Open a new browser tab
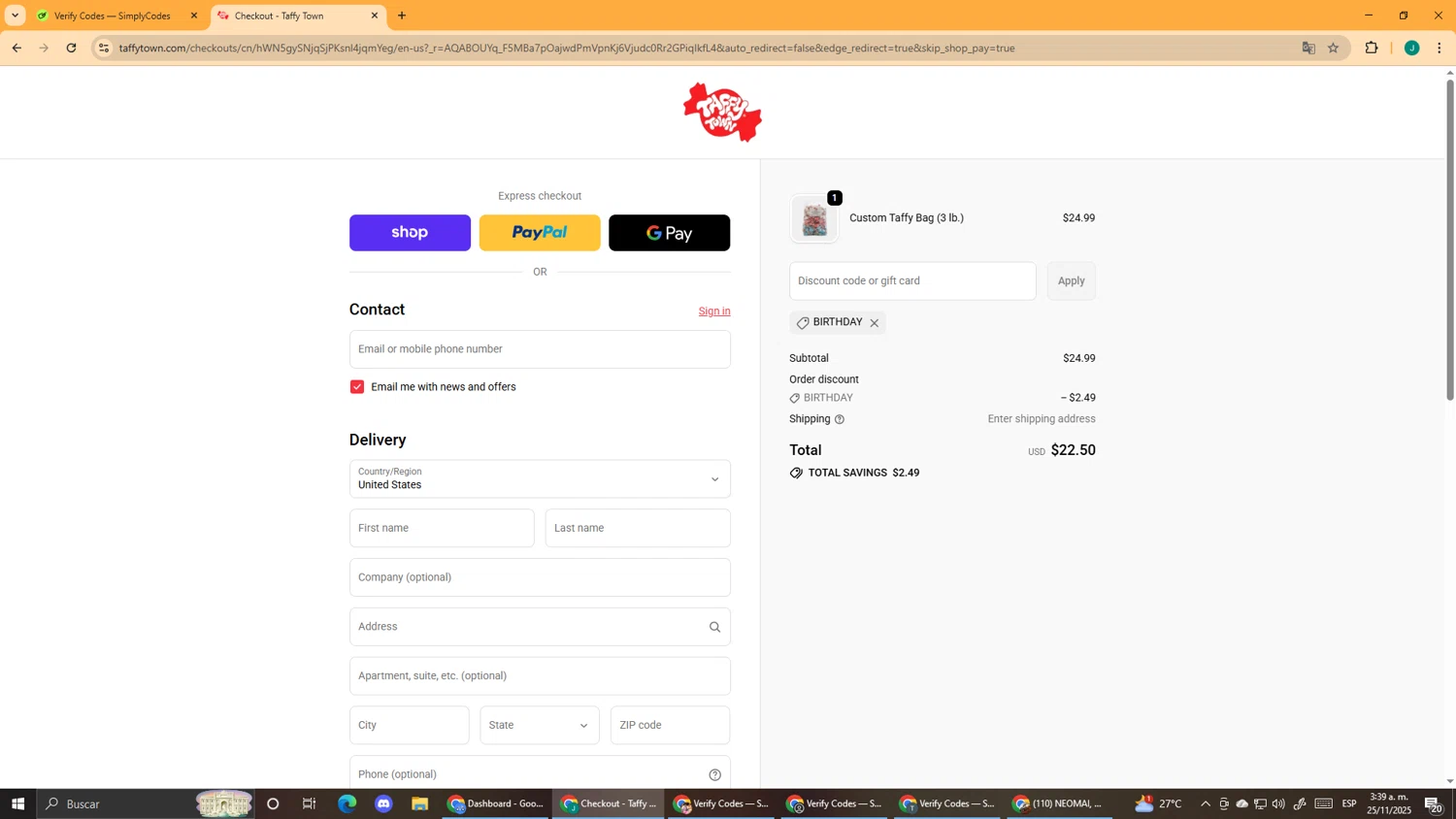 coord(402,16)
